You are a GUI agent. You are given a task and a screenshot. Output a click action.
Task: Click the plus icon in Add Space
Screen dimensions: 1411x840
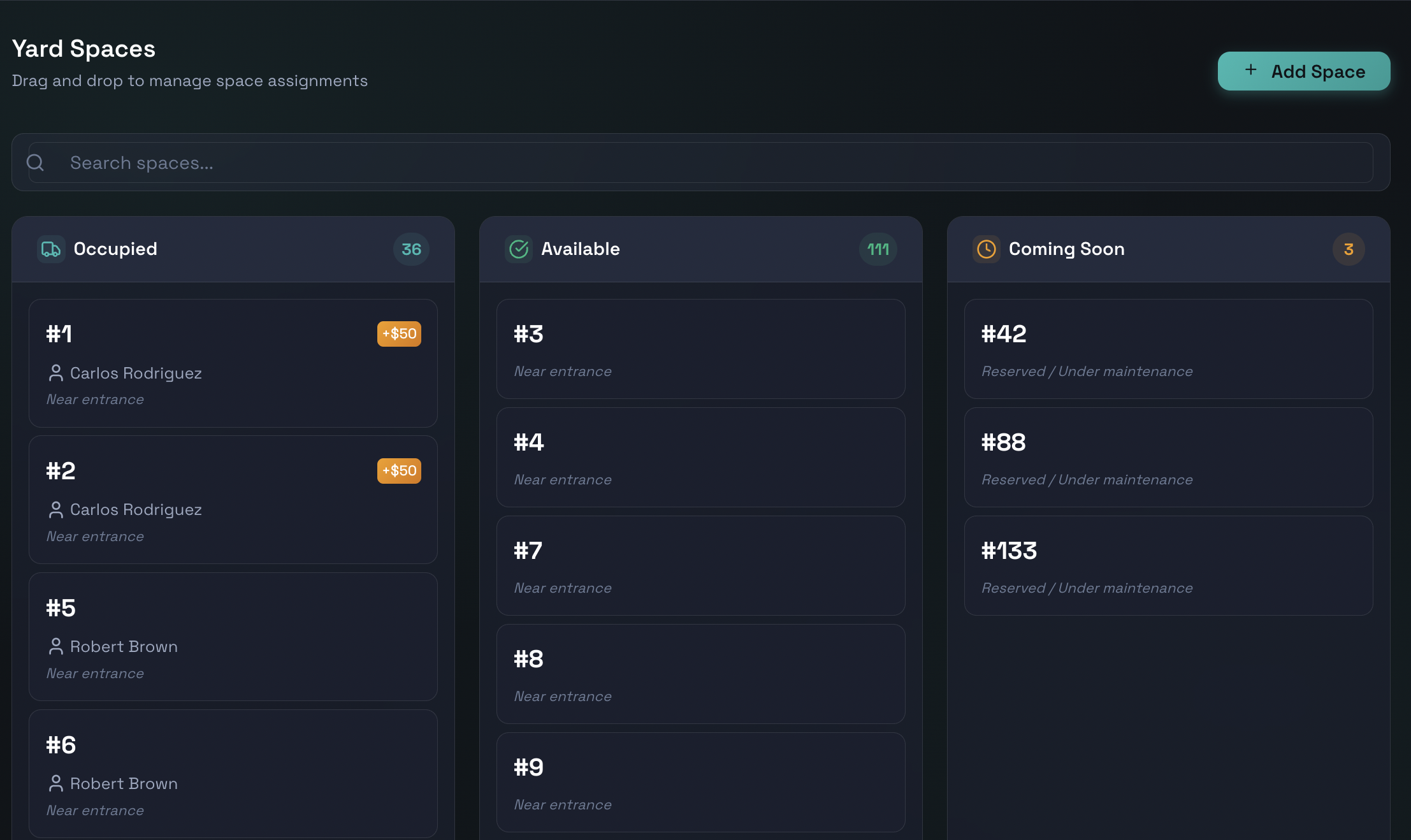click(x=1250, y=70)
